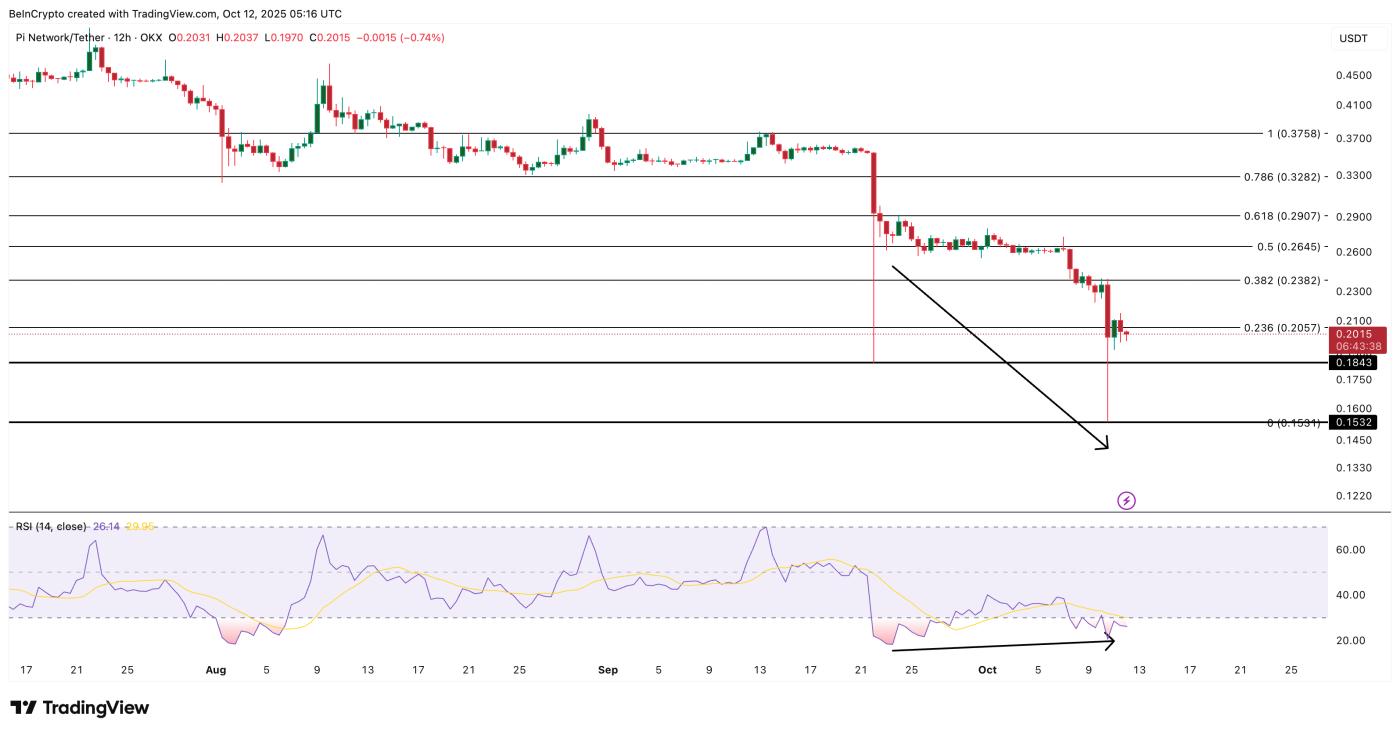The width and height of the screenshot is (1400, 734).
Task: Click the Aug label on time axis
Action: click(217, 670)
